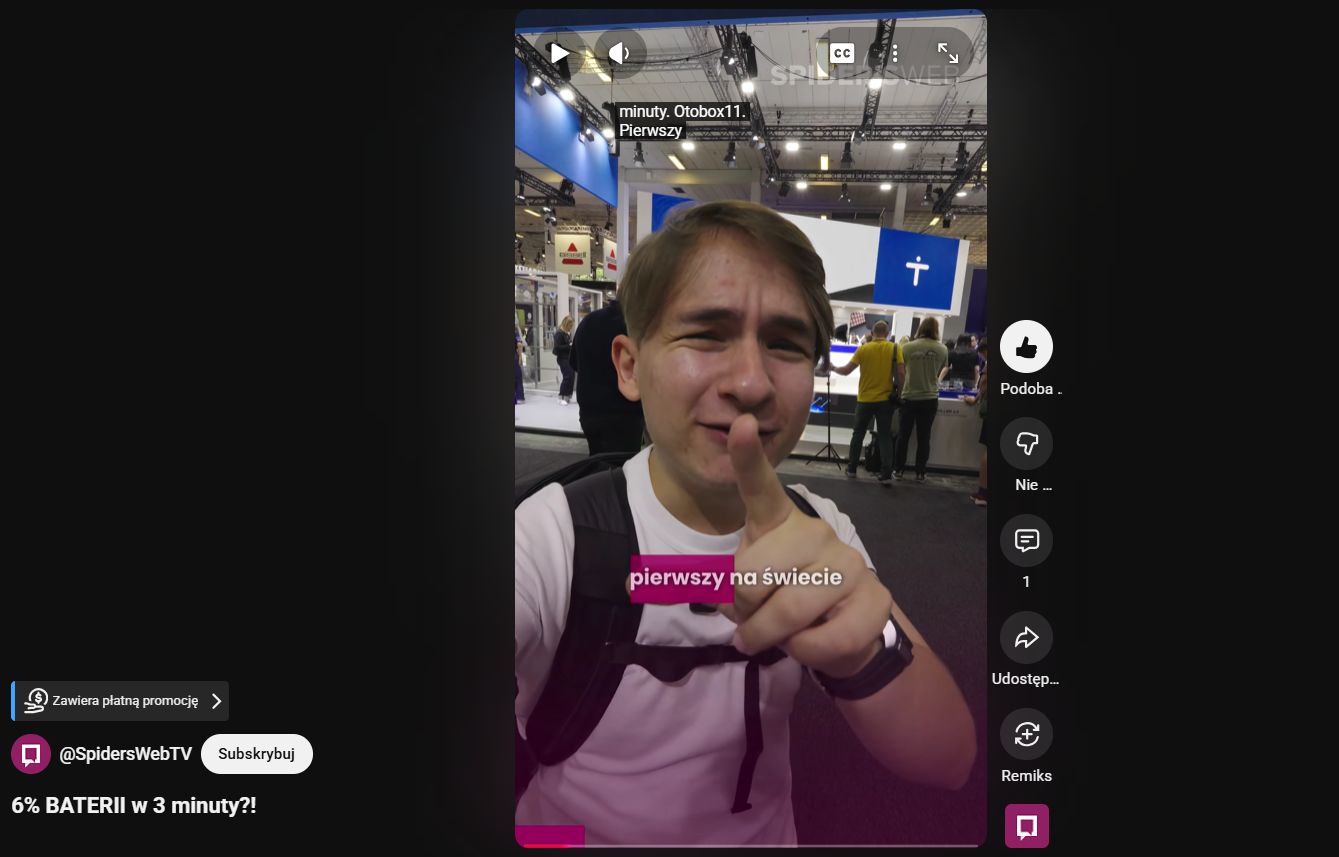This screenshot has height=857, width=1339.
Task: Dislike the Short with the thumbs-down icon
Action: coord(1026,443)
